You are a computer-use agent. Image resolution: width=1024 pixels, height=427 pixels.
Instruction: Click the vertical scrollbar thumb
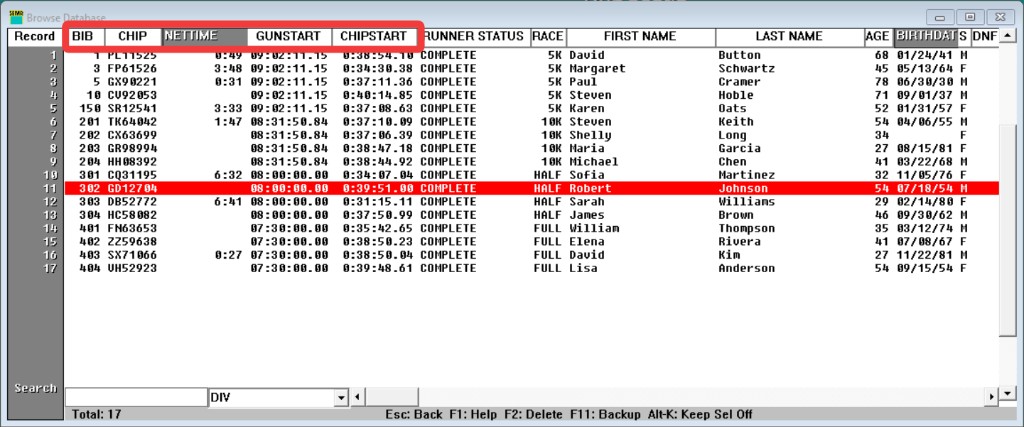[1008, 229]
